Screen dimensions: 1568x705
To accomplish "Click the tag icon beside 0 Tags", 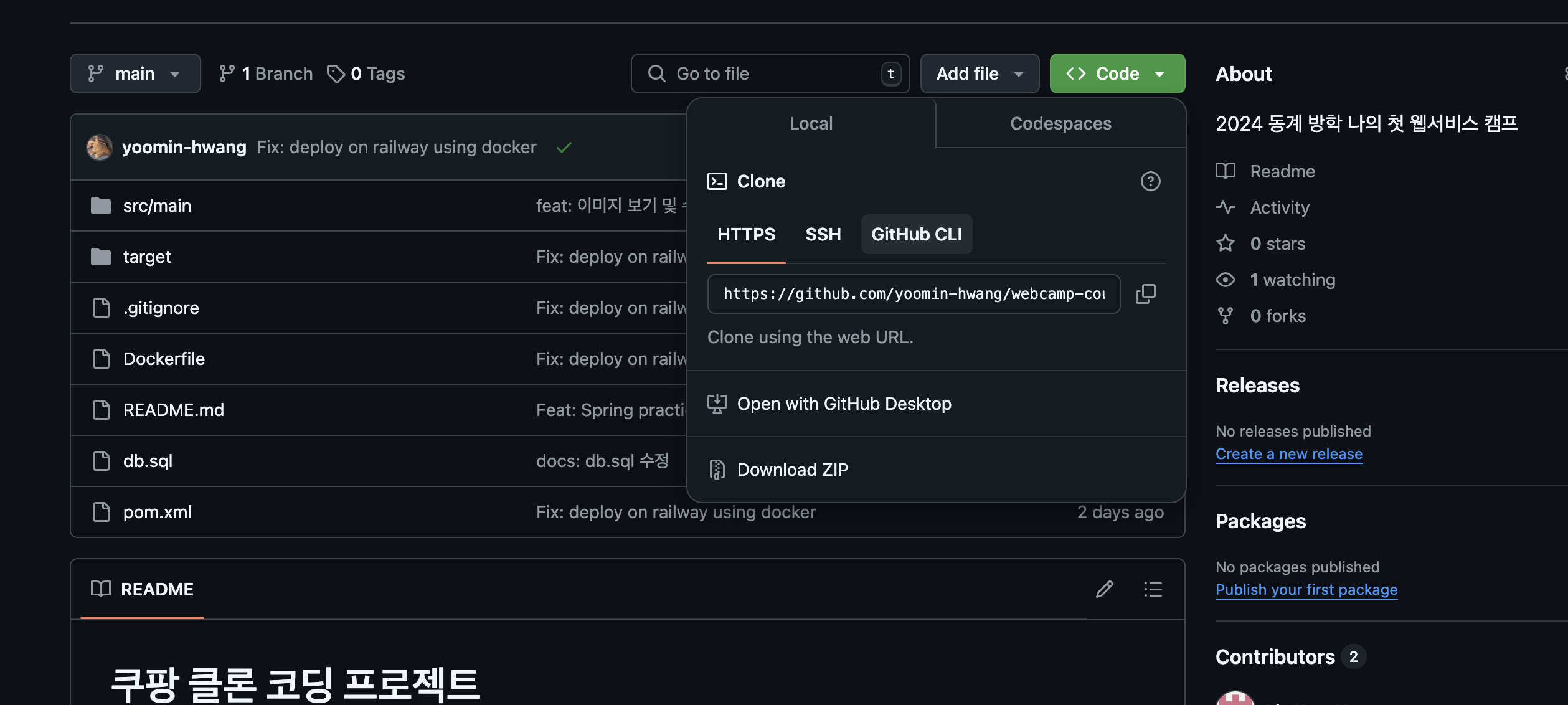I will click(x=336, y=73).
